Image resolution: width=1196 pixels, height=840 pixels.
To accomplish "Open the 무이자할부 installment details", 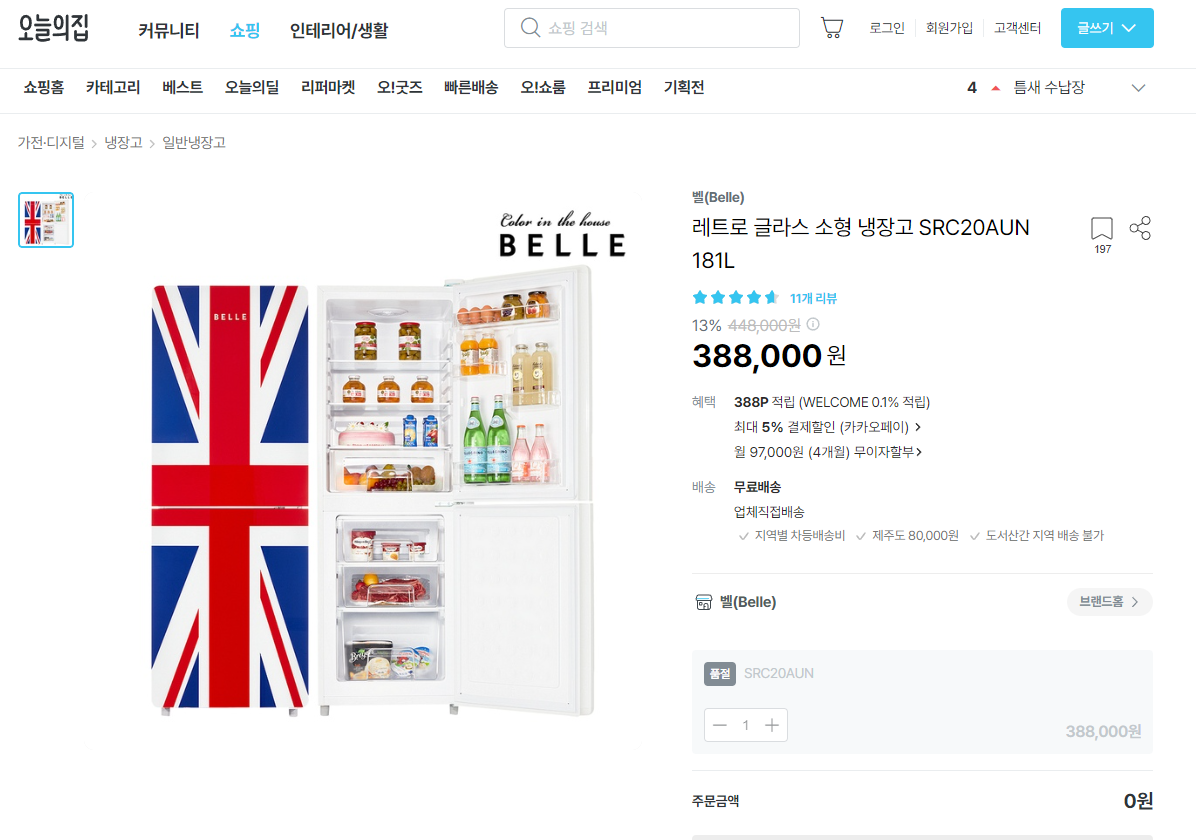I will (828, 452).
